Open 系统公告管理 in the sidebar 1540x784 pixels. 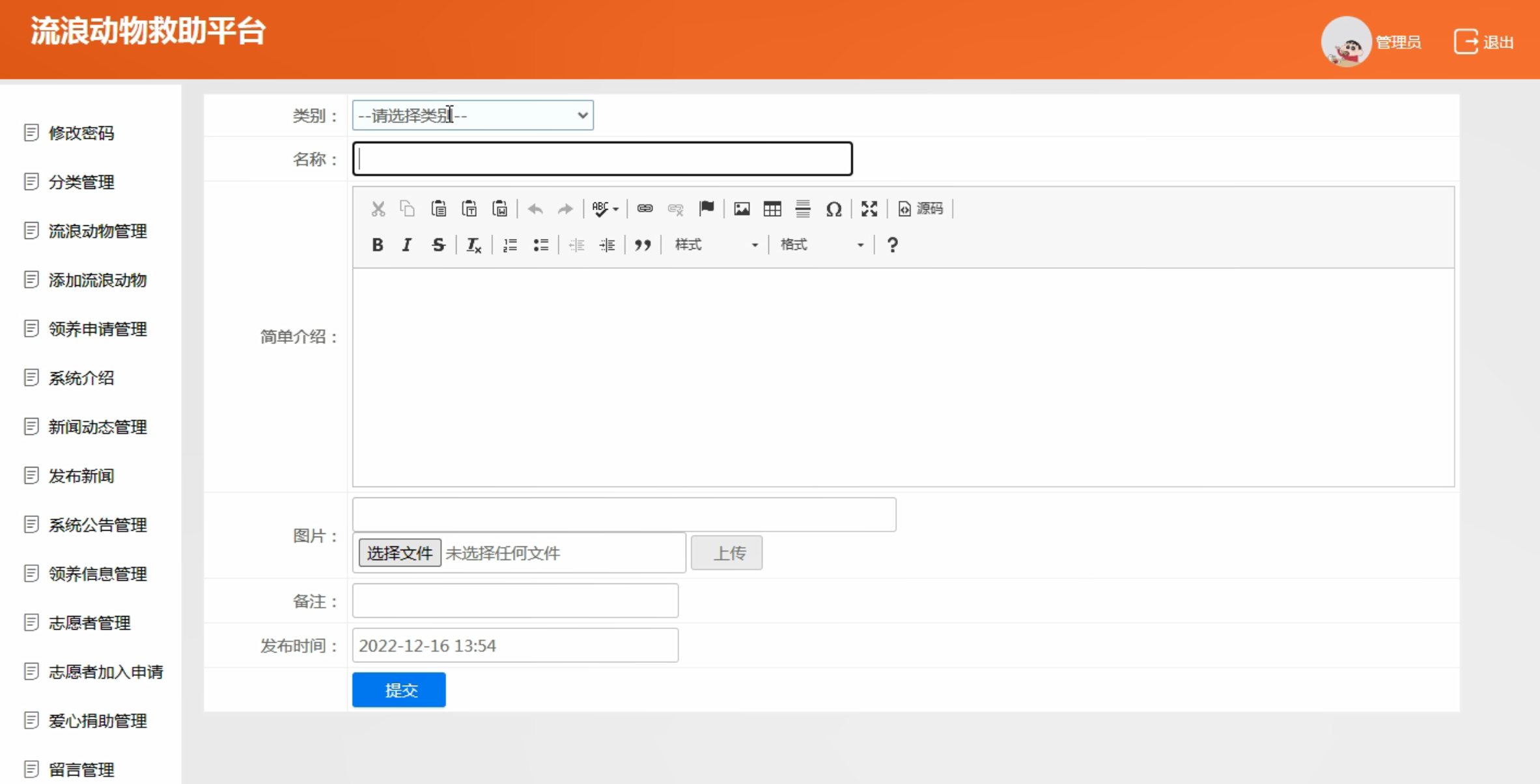pyautogui.click(x=98, y=525)
